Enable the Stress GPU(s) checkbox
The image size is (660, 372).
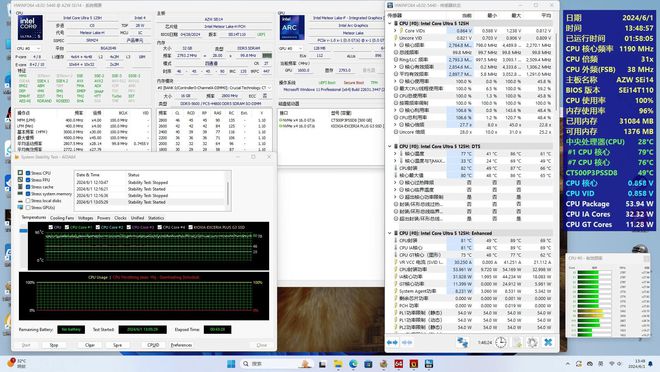point(28,207)
